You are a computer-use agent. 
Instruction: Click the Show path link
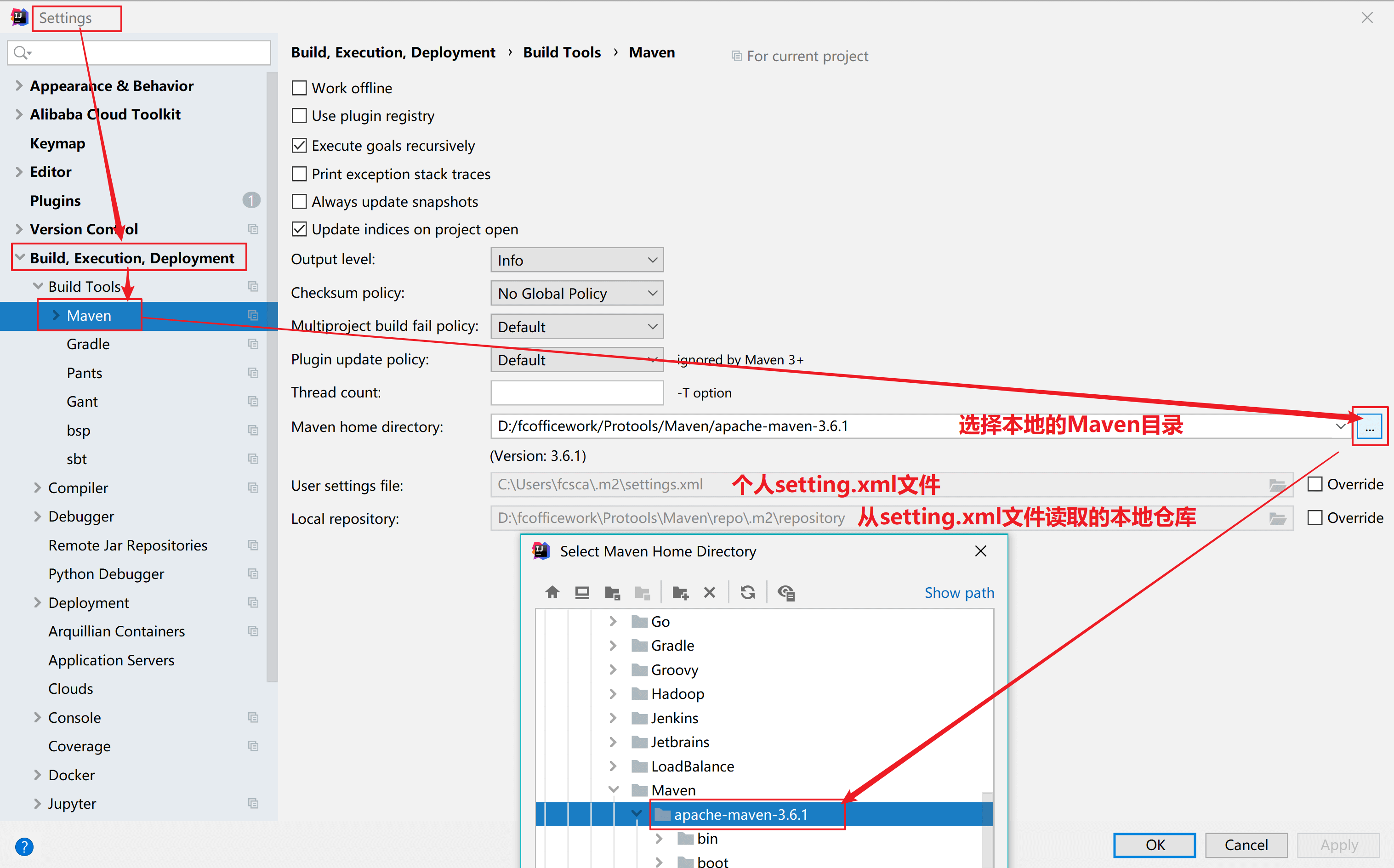(959, 592)
